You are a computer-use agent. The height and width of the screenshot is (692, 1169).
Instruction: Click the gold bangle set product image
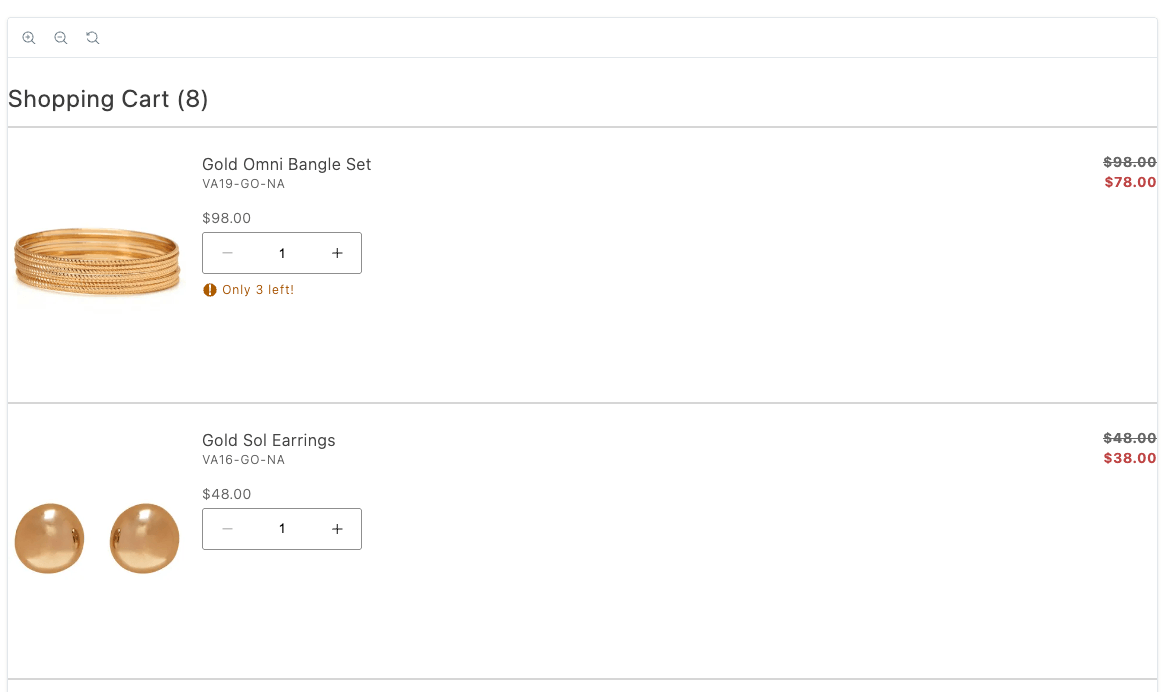click(97, 262)
